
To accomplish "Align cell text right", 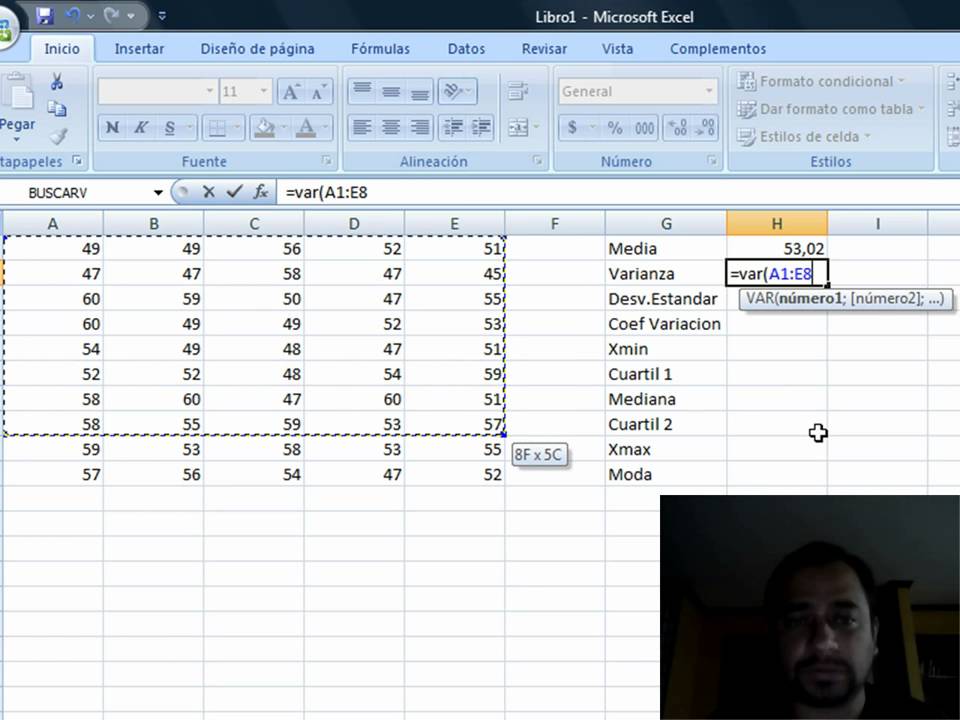I will [419, 127].
